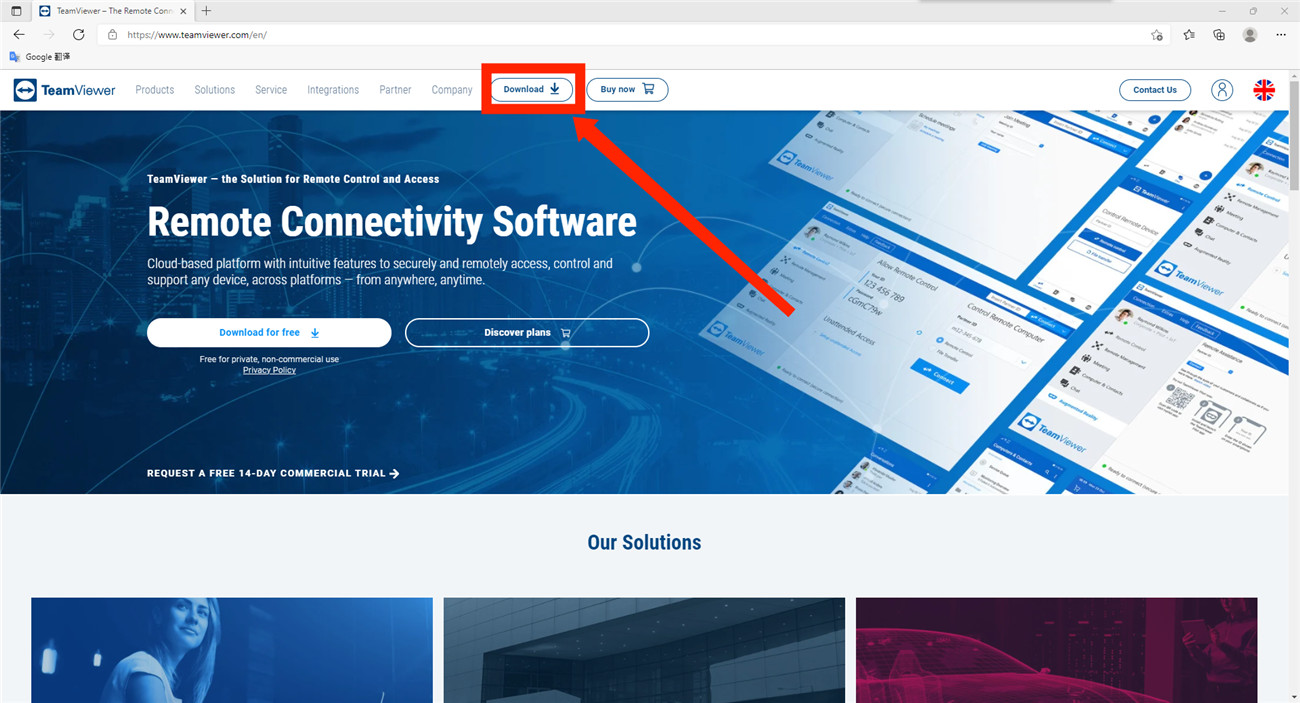Image resolution: width=1300 pixels, height=703 pixels.
Task: Add this page to favorites star icon
Action: point(1157,34)
